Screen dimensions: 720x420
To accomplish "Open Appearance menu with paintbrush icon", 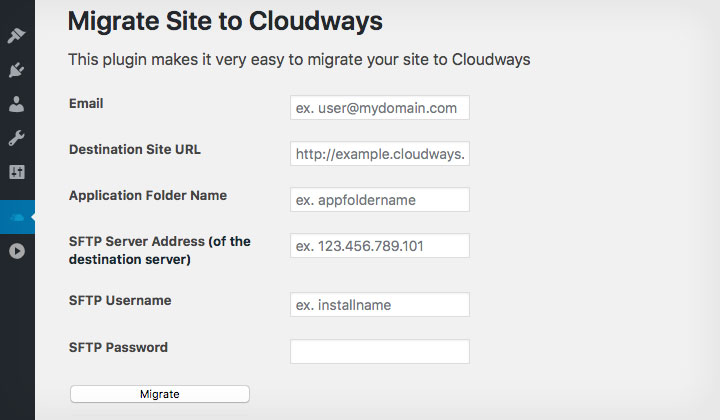I will click(x=17, y=35).
